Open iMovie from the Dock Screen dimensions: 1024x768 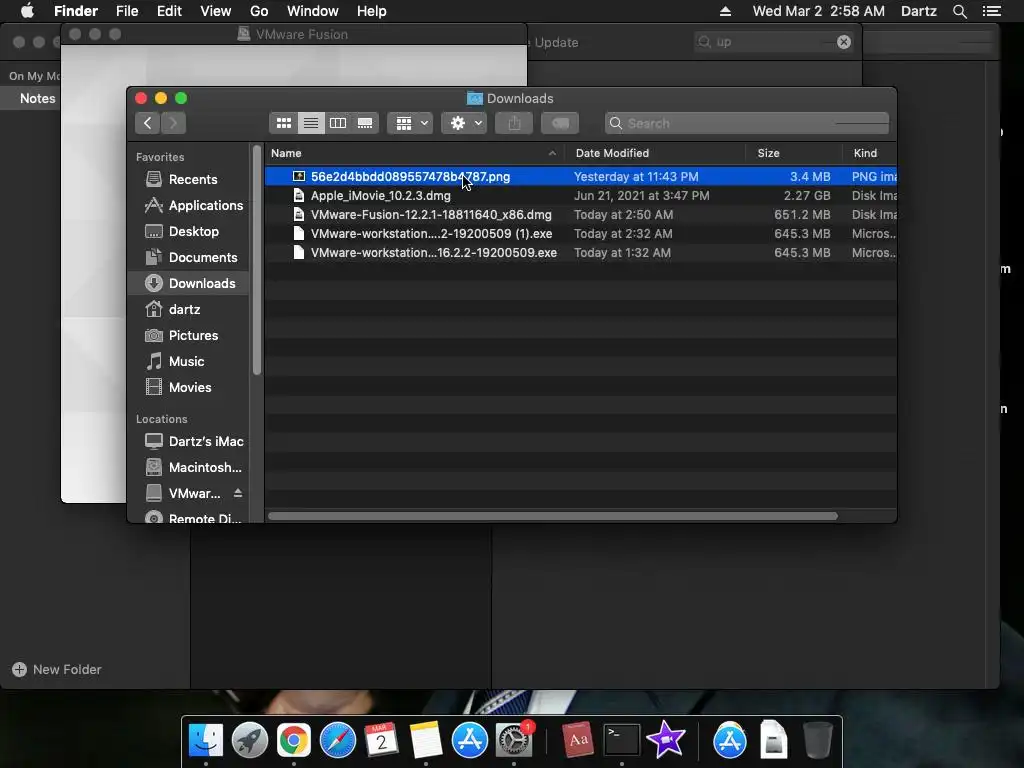665,740
